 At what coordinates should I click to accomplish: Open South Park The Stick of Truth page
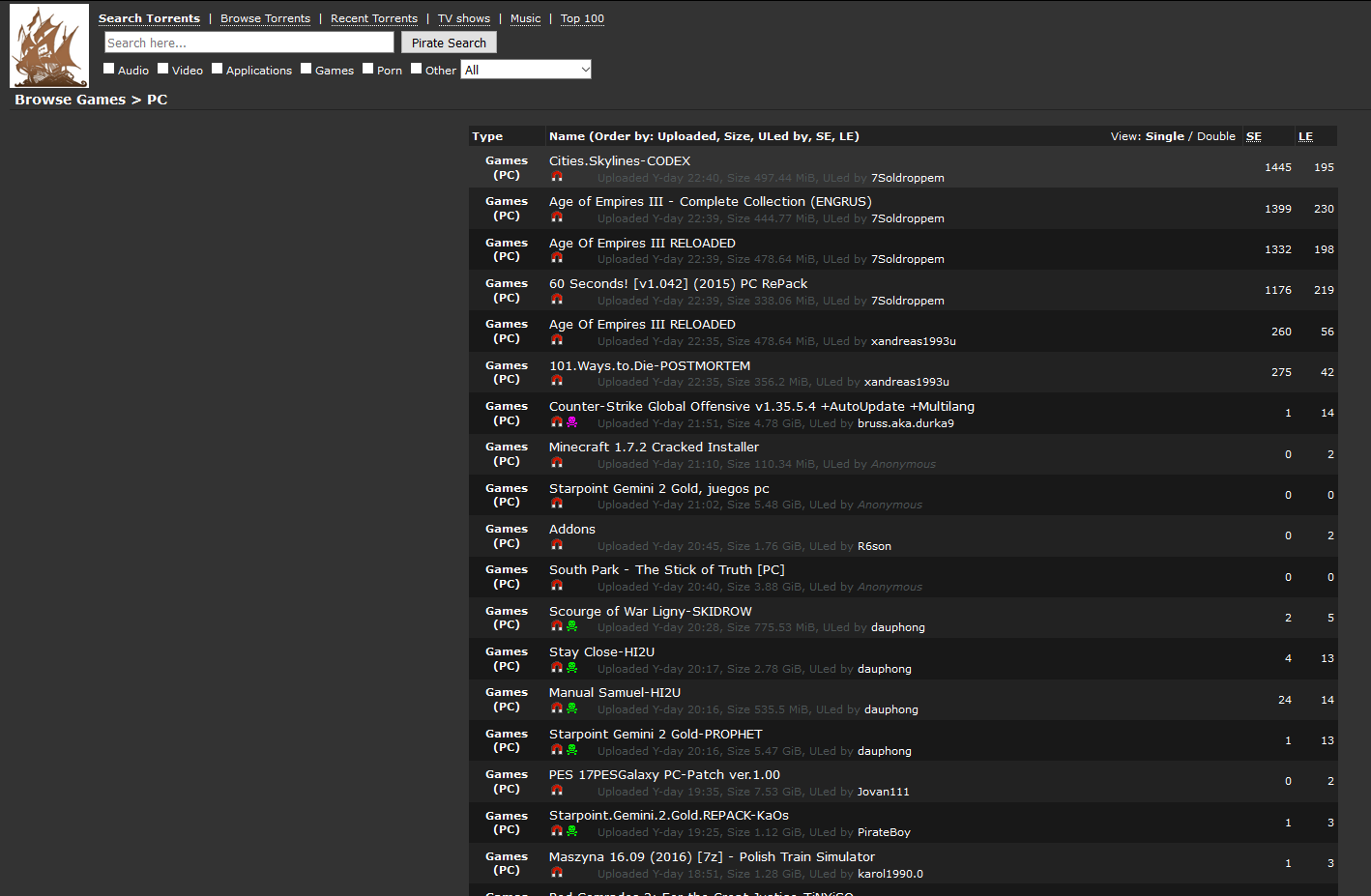point(667,569)
